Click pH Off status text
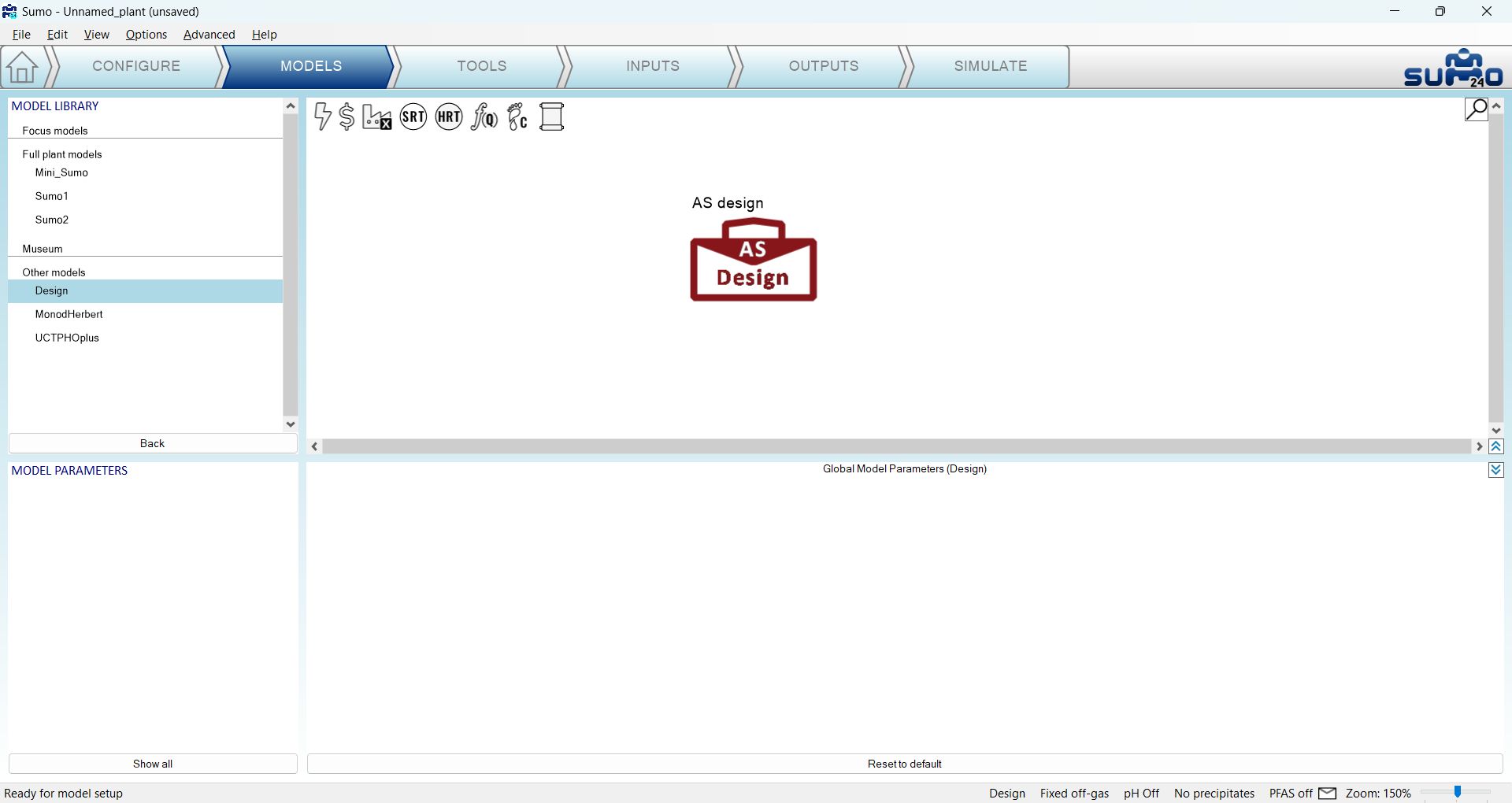Image resolution: width=1512 pixels, height=803 pixels. click(1141, 794)
